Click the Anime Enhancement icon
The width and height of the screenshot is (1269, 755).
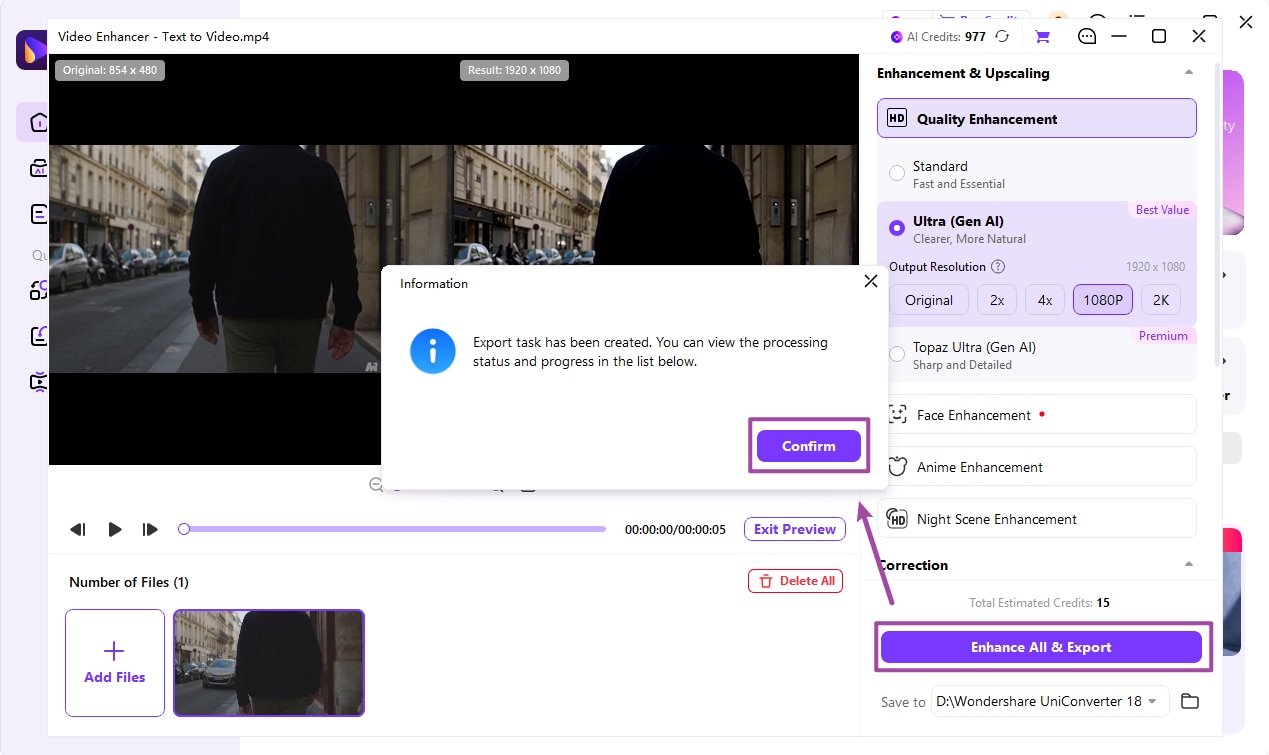click(897, 466)
